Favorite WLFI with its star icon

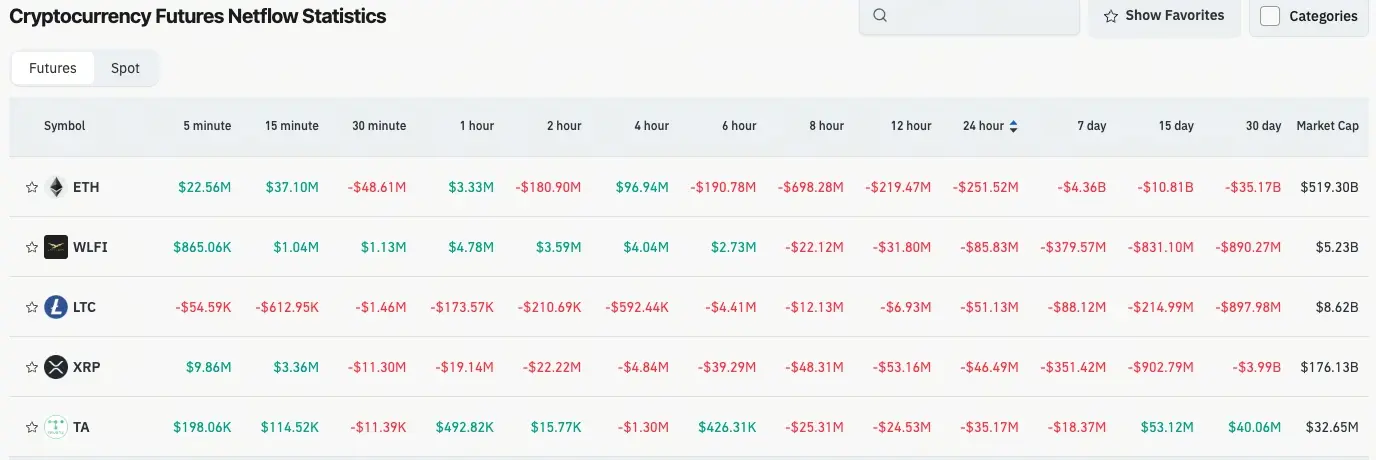[32, 247]
